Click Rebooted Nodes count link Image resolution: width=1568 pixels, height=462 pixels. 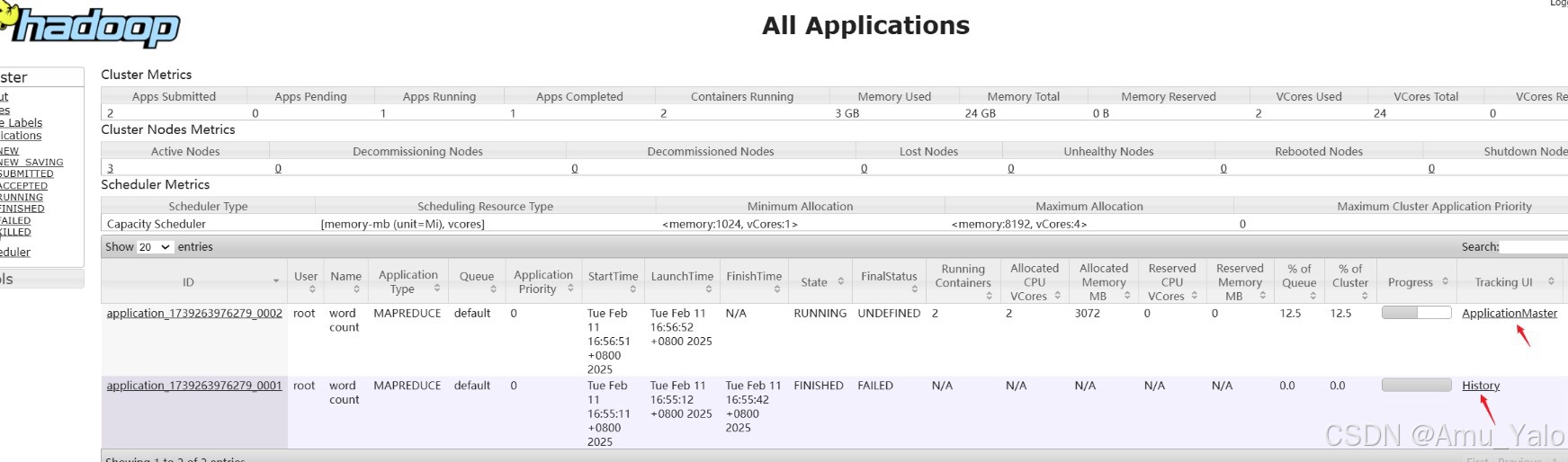1223,168
